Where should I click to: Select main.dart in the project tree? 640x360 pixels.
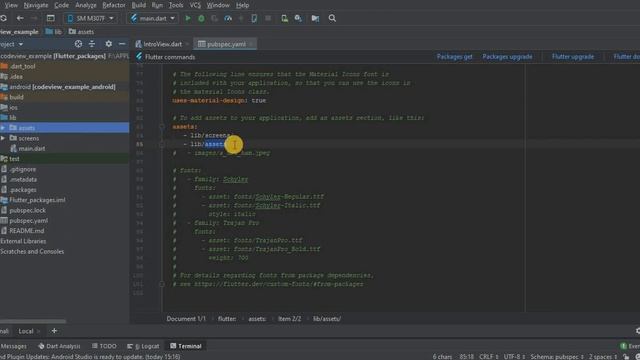(x=32, y=149)
